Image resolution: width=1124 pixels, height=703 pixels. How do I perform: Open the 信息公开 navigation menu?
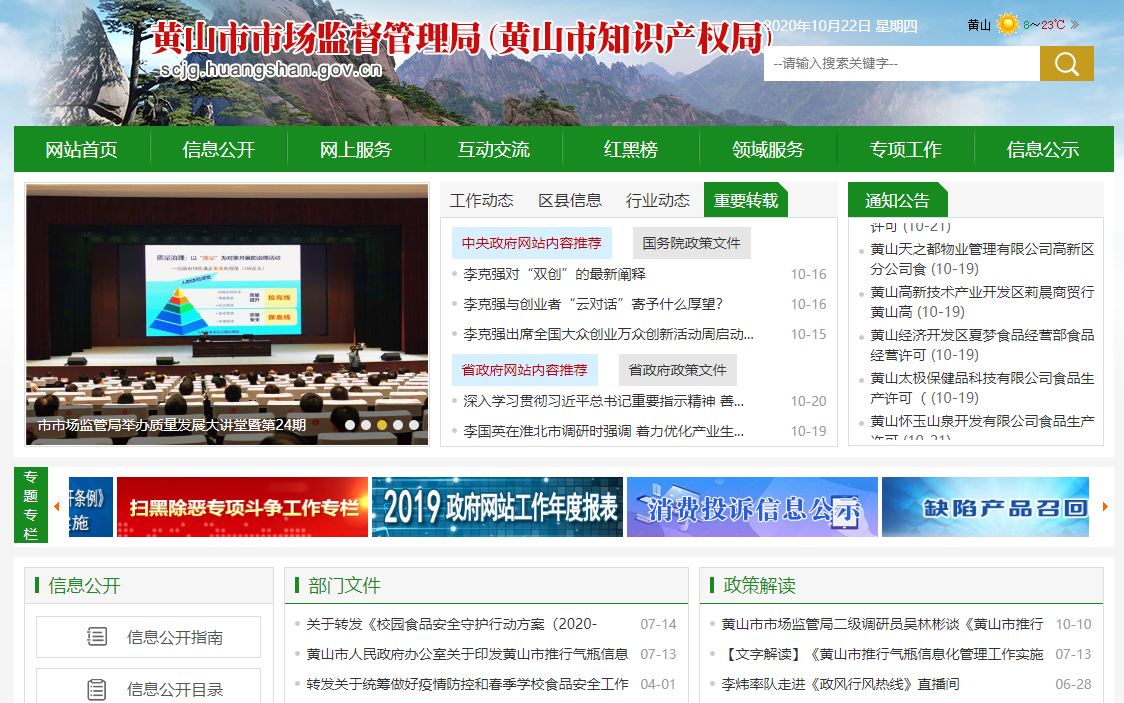click(x=219, y=149)
